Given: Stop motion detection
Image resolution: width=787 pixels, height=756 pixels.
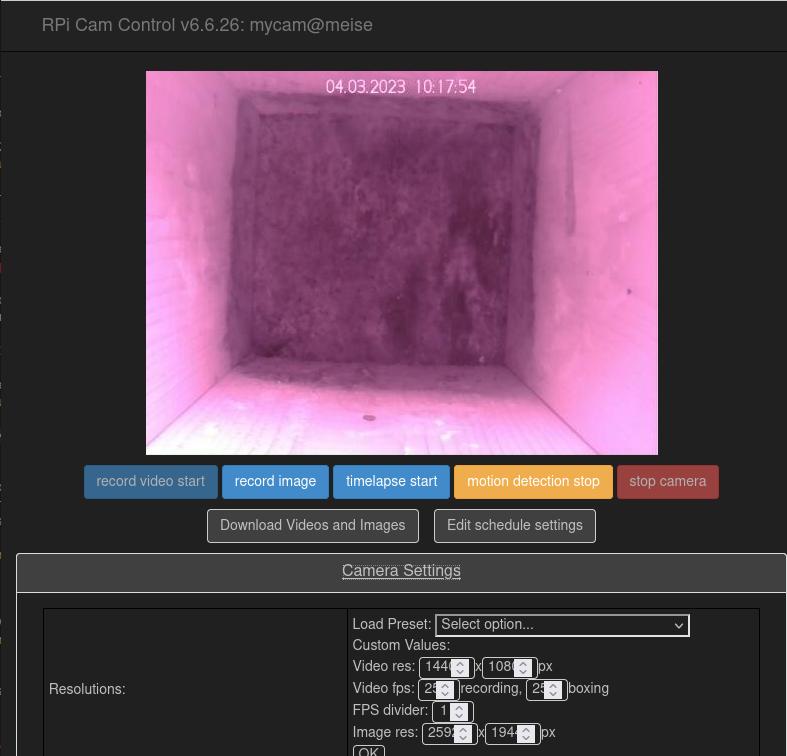Looking at the screenshot, I should (x=533, y=482).
